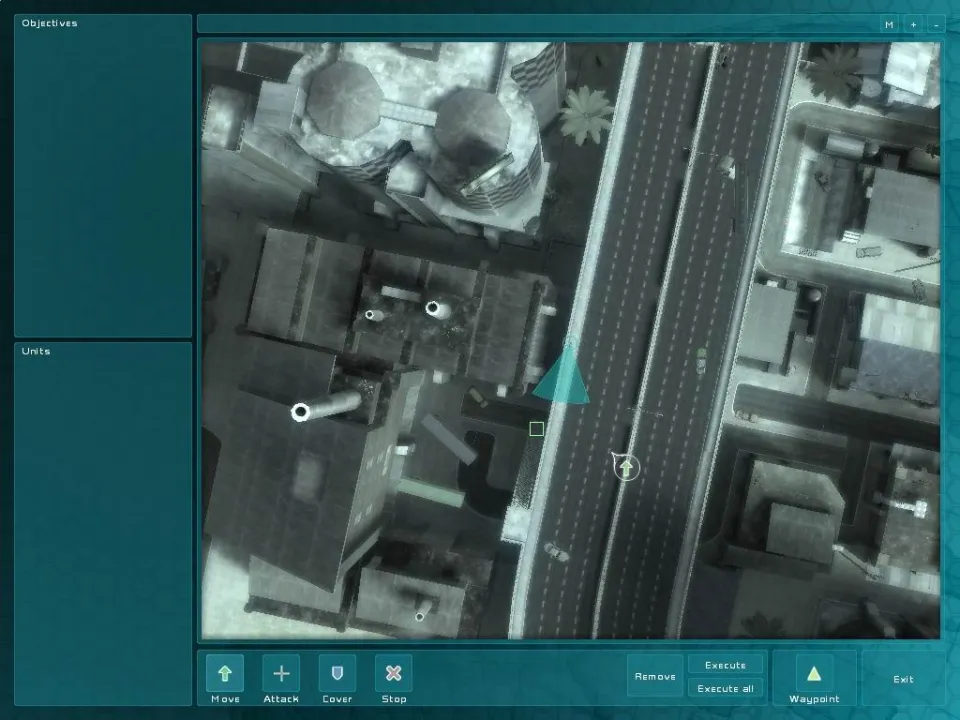Activate the Cover shield command
The width and height of the screenshot is (960, 720).
(x=337, y=673)
